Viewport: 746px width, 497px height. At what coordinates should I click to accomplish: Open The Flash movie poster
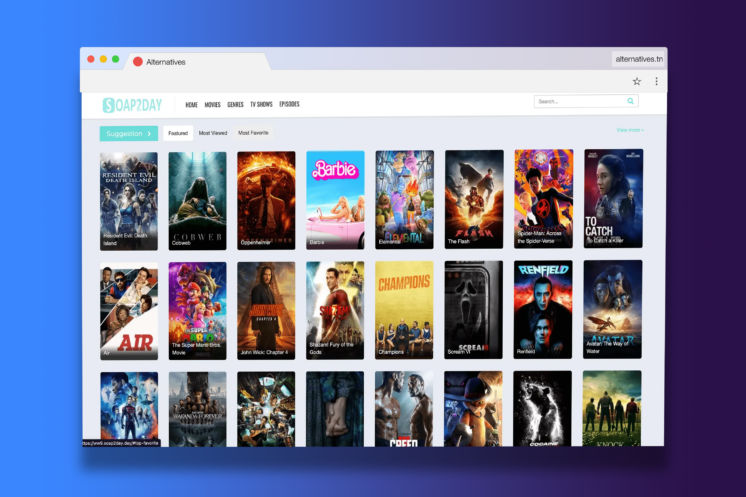coord(474,199)
